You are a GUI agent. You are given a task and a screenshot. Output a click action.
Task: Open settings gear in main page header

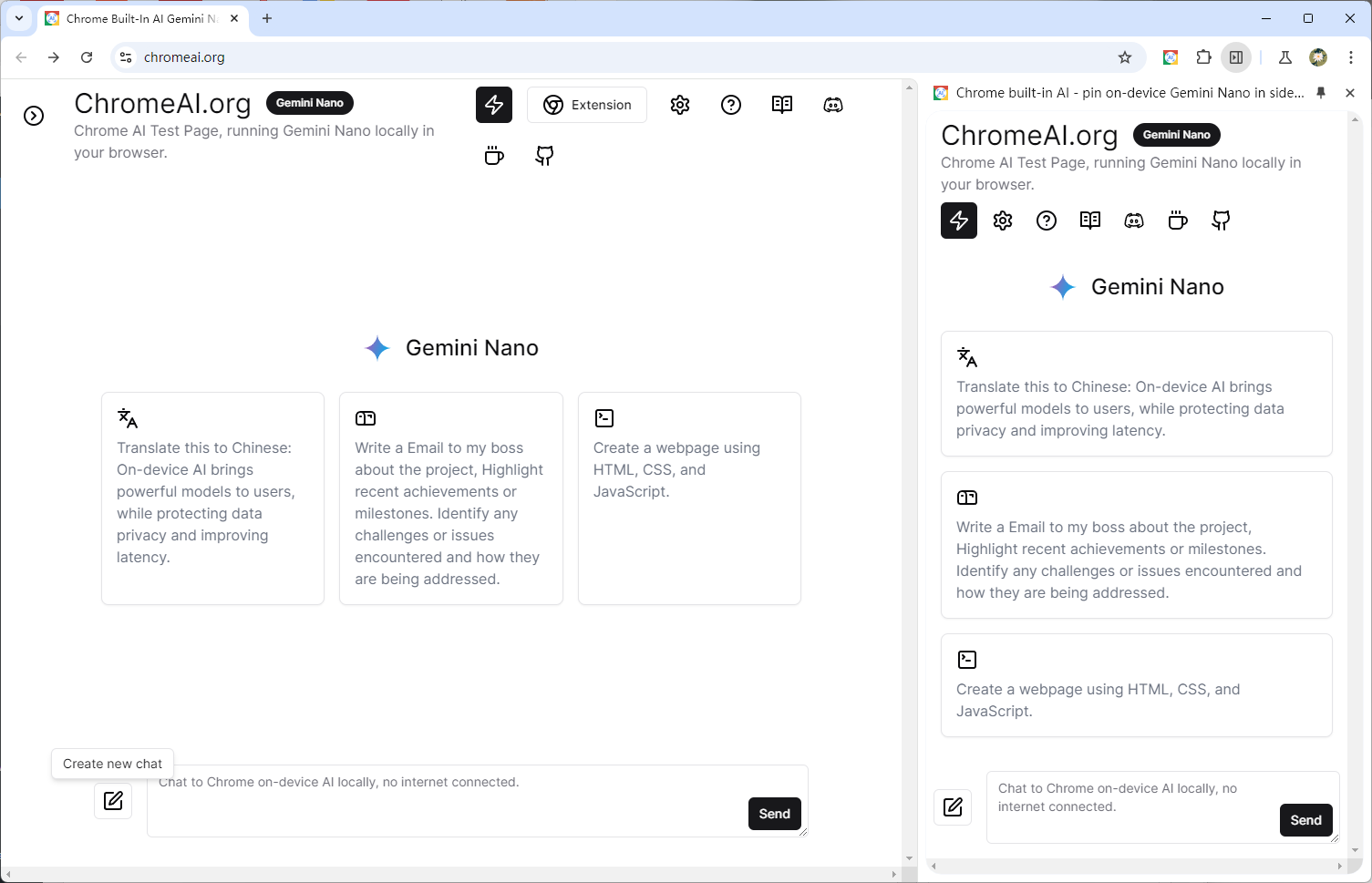(x=680, y=105)
